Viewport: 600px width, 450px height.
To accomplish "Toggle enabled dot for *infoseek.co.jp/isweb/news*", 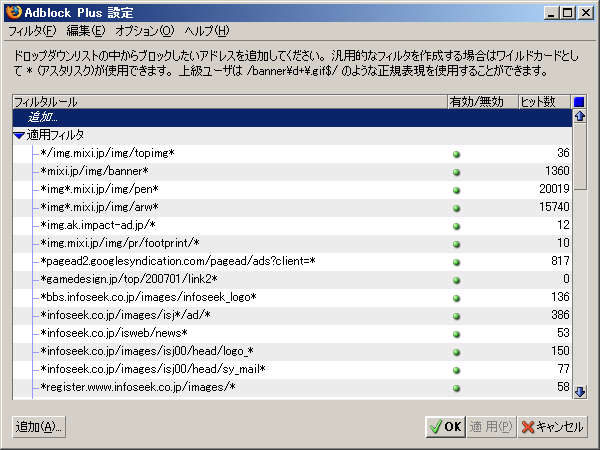I will pyautogui.click(x=456, y=334).
